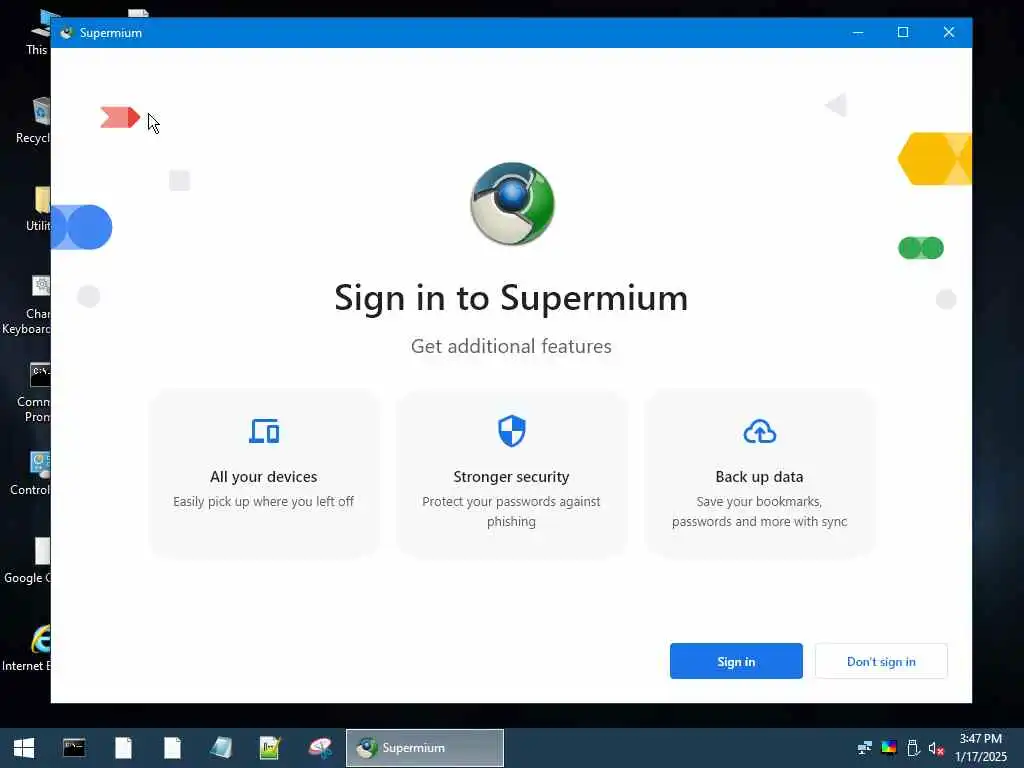Click the Back up data cloud icon
1024x768 pixels.
click(760, 432)
